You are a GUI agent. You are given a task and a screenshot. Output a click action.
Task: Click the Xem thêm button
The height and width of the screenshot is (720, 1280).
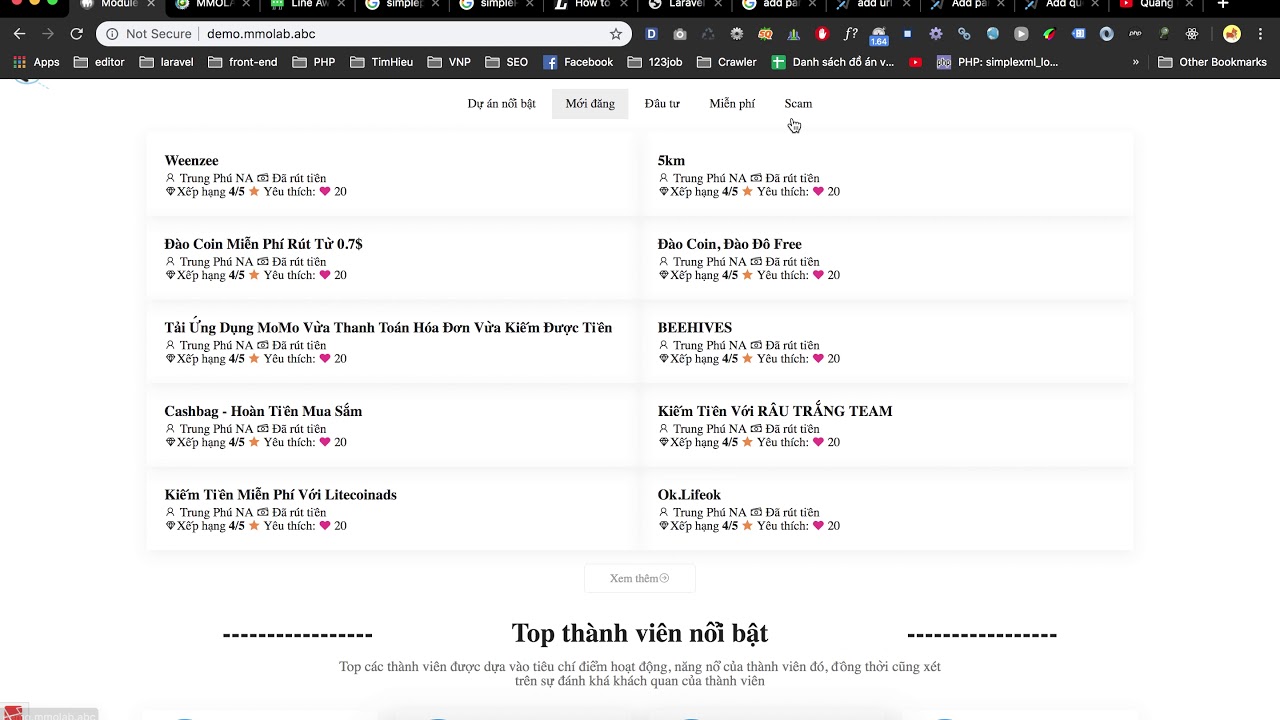click(639, 578)
